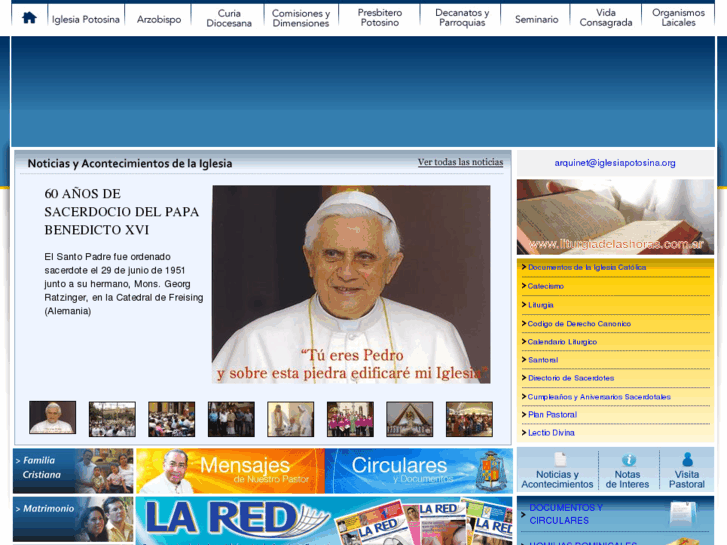Click the large Pope Benedict XVI photo
Viewport: 727px width, 545px height.
(351, 284)
